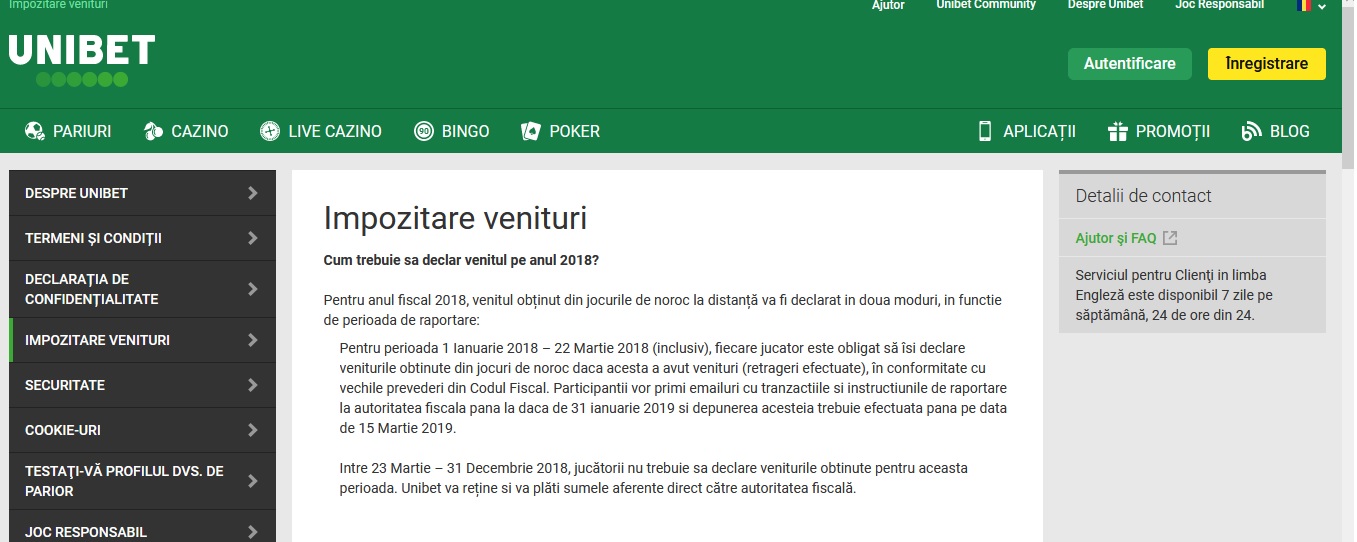Click the cherries Cazino icon
Viewport: 1357px width, 542px height.
(153, 131)
